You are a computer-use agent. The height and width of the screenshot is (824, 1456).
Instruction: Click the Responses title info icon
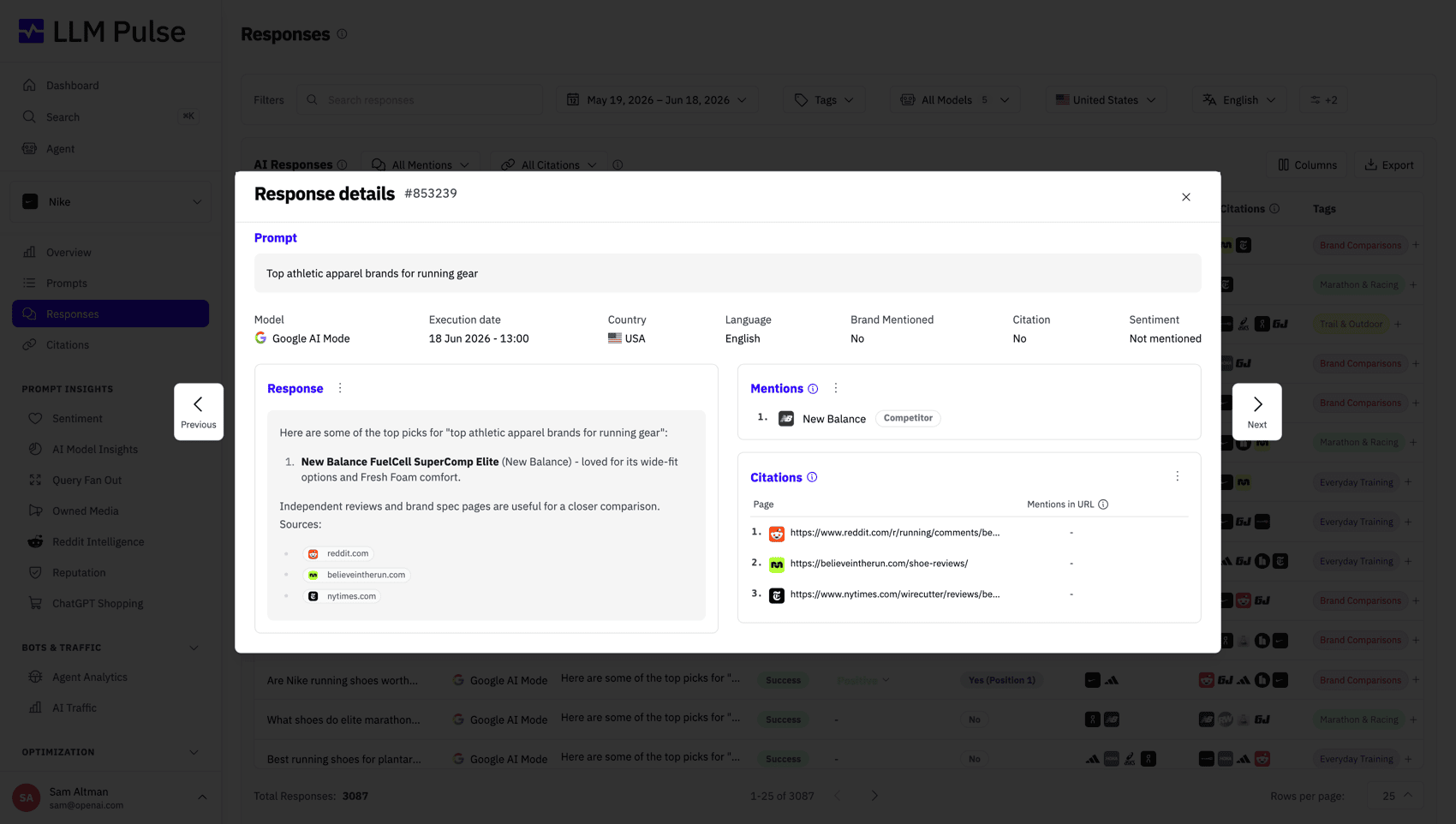pos(342,34)
